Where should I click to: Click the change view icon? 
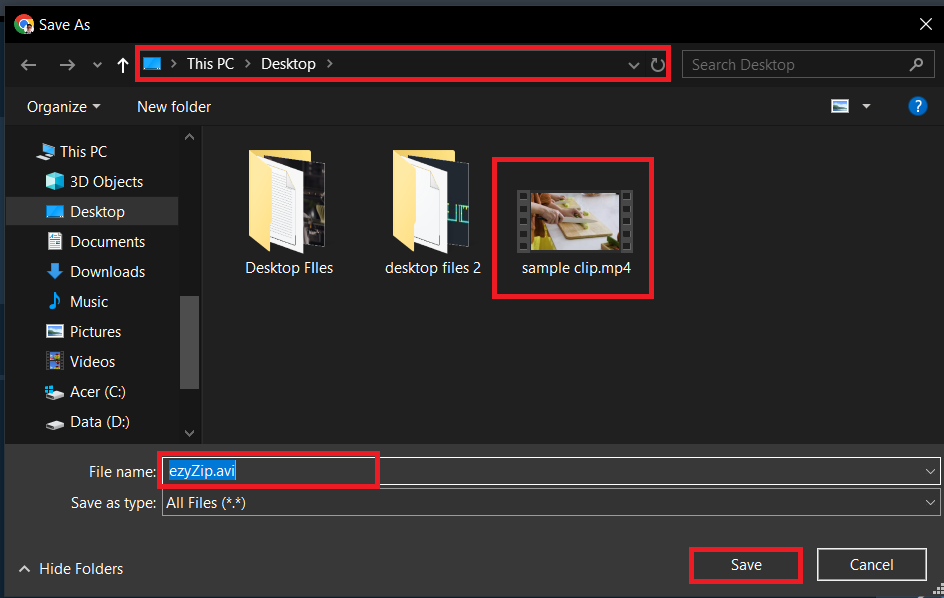839,105
